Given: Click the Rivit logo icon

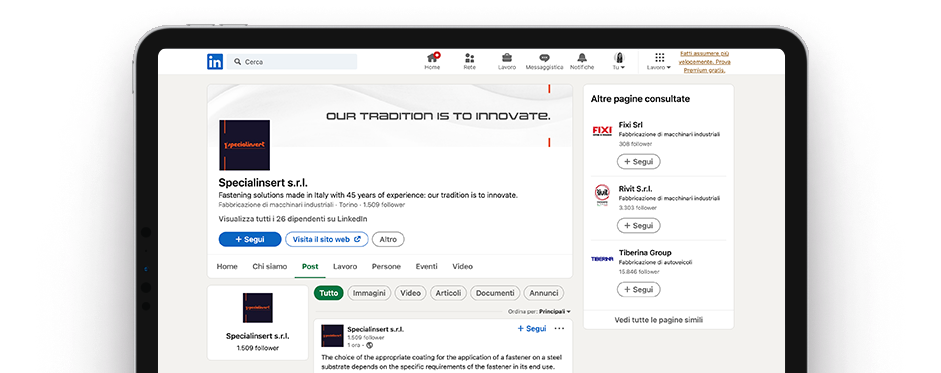Looking at the screenshot, I should [602, 195].
